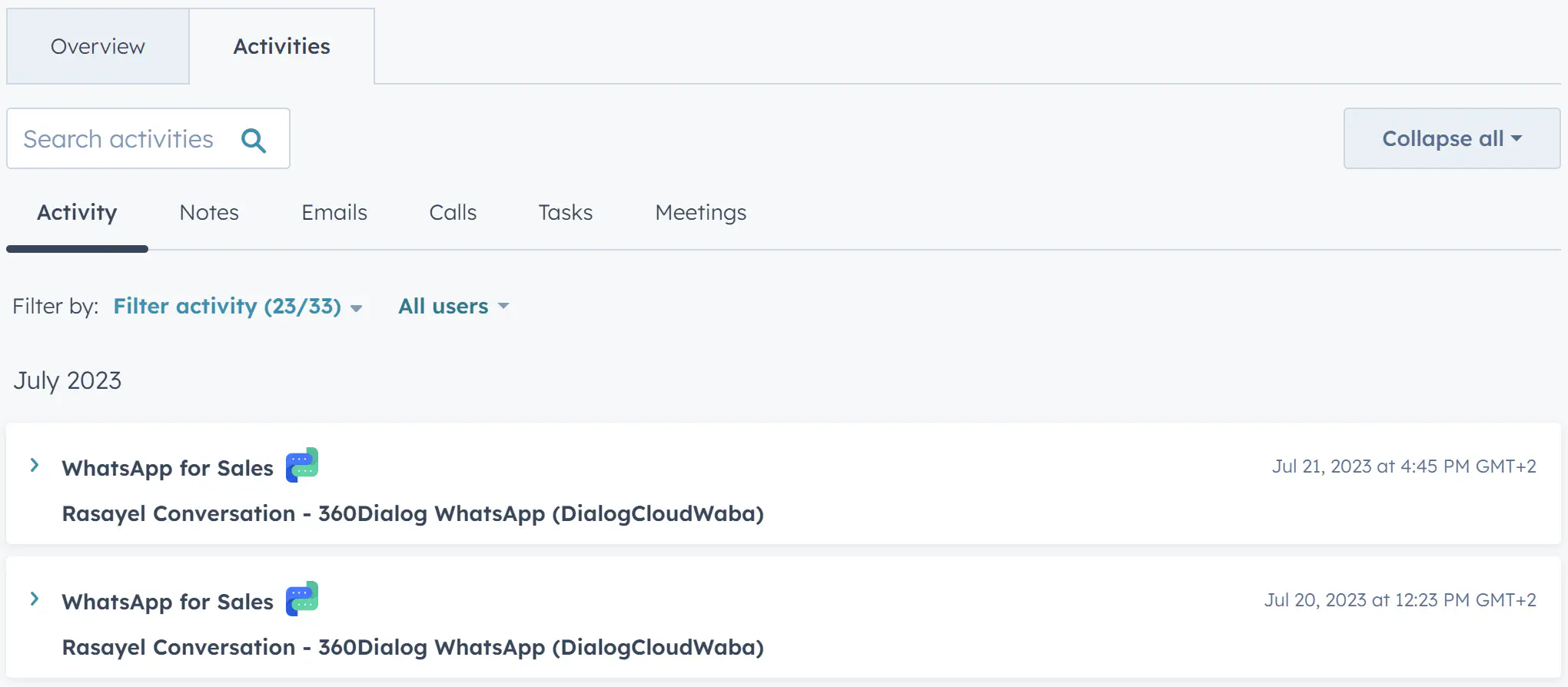The height and width of the screenshot is (687, 1568).
Task: Open the Collapse all dropdown
Action: click(1452, 138)
